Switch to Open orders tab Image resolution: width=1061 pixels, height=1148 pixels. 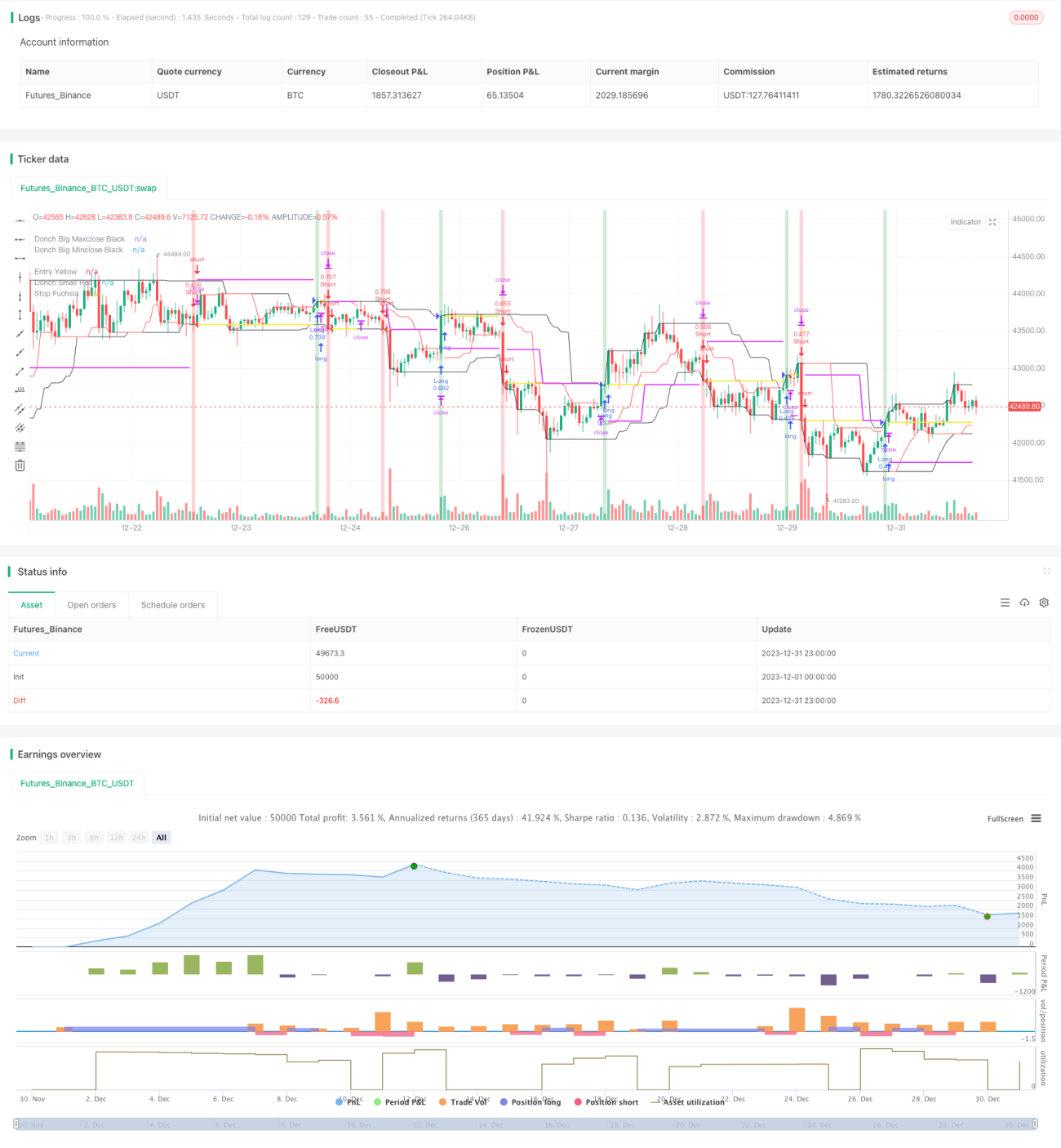[91, 605]
